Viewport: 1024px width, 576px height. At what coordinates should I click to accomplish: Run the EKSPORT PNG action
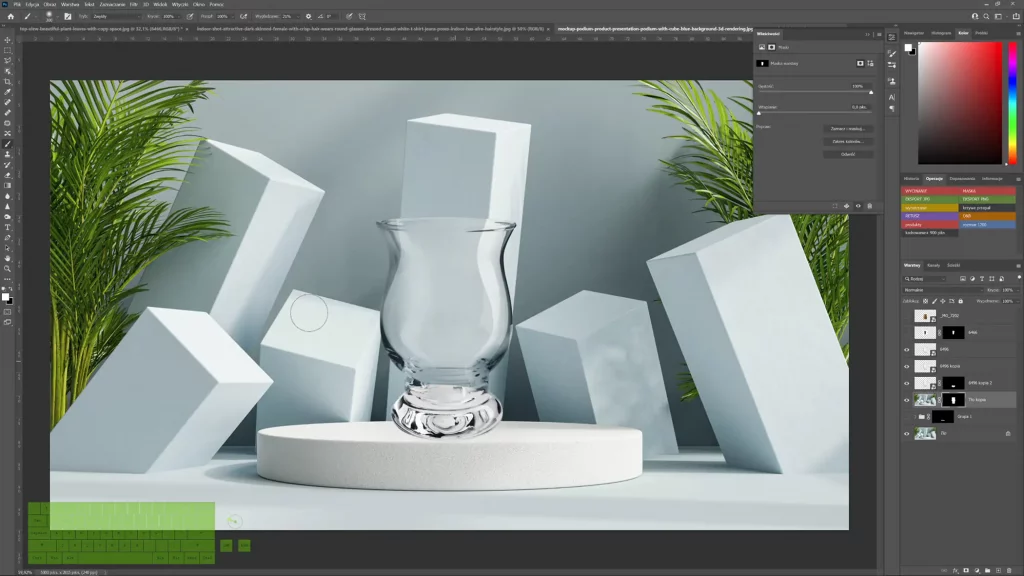[987, 199]
